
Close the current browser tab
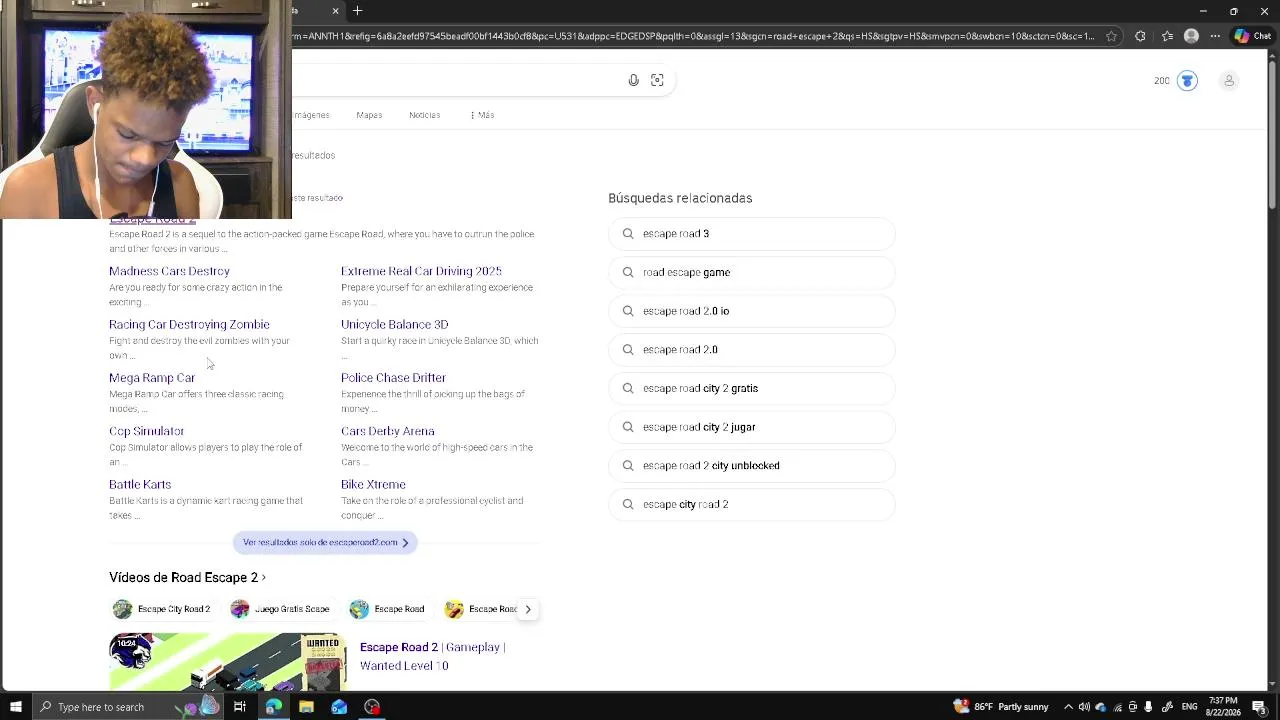(x=335, y=11)
